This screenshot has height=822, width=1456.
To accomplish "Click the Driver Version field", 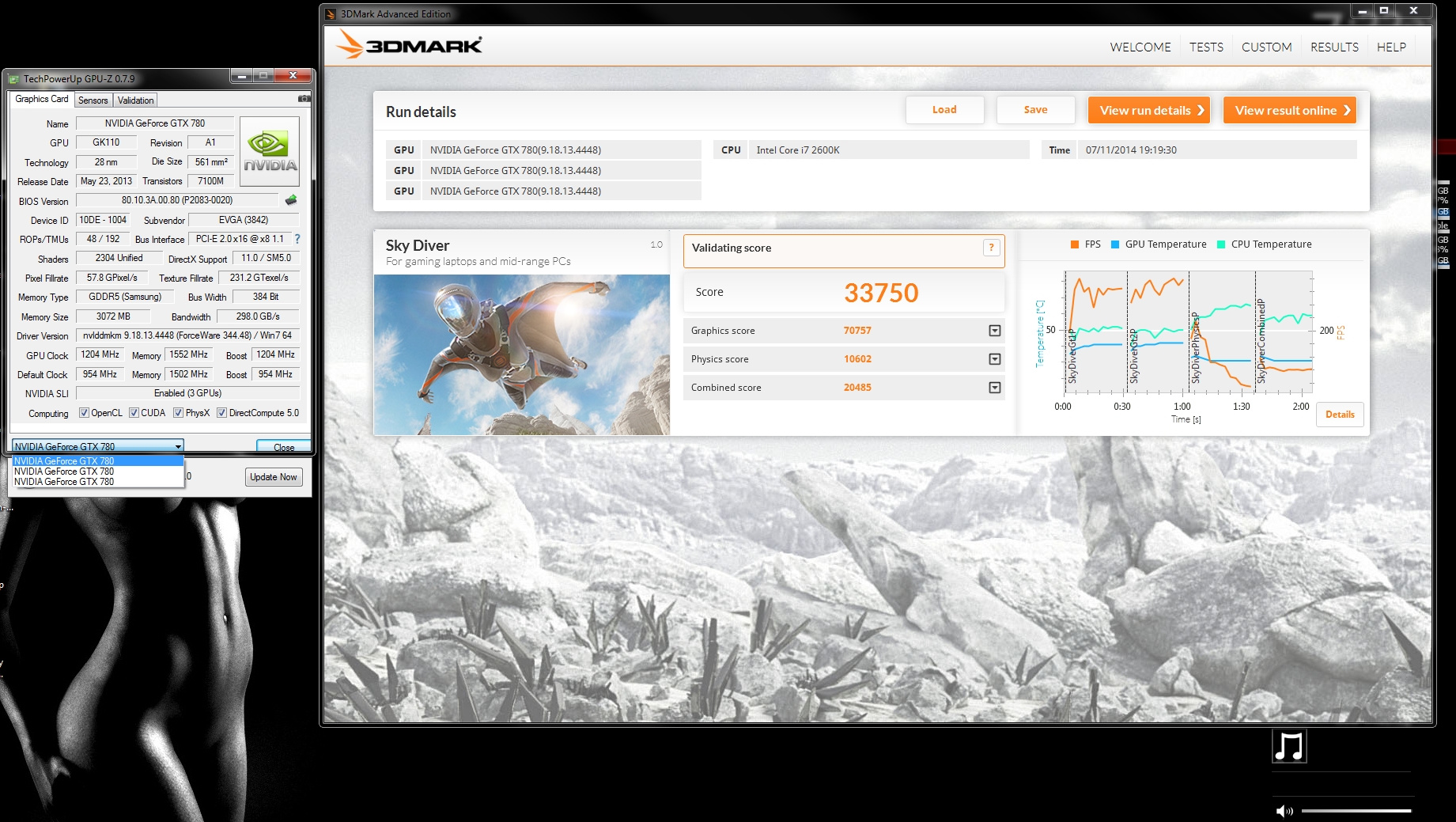I will click(187, 335).
